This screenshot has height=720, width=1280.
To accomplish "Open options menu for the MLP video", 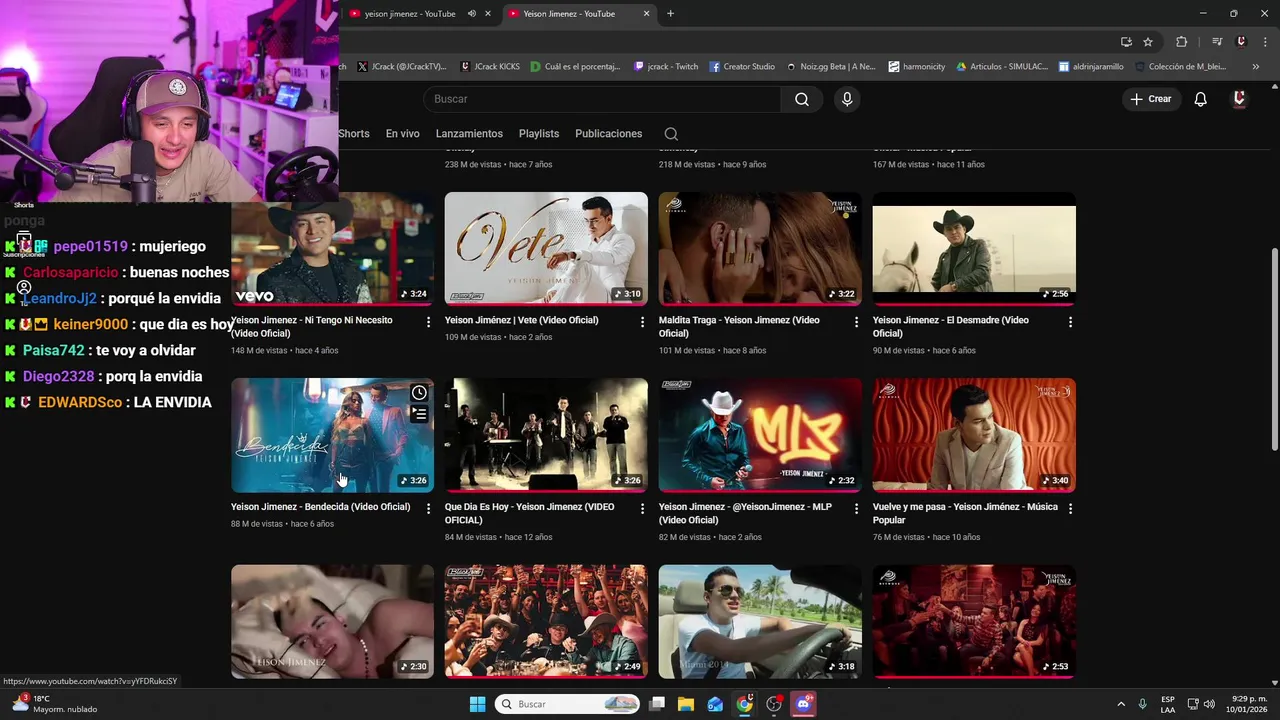I will [x=856, y=508].
